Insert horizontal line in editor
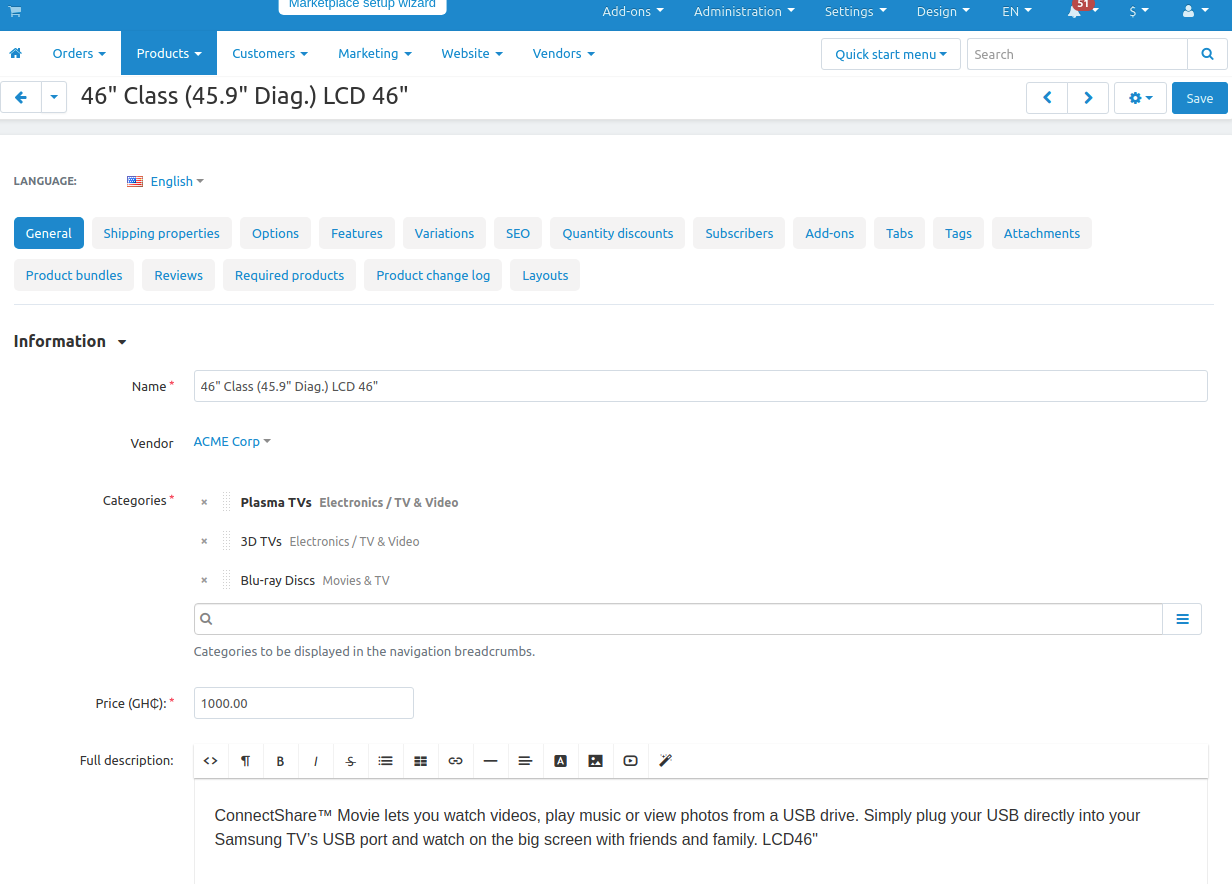The image size is (1232, 884). tap(491, 761)
